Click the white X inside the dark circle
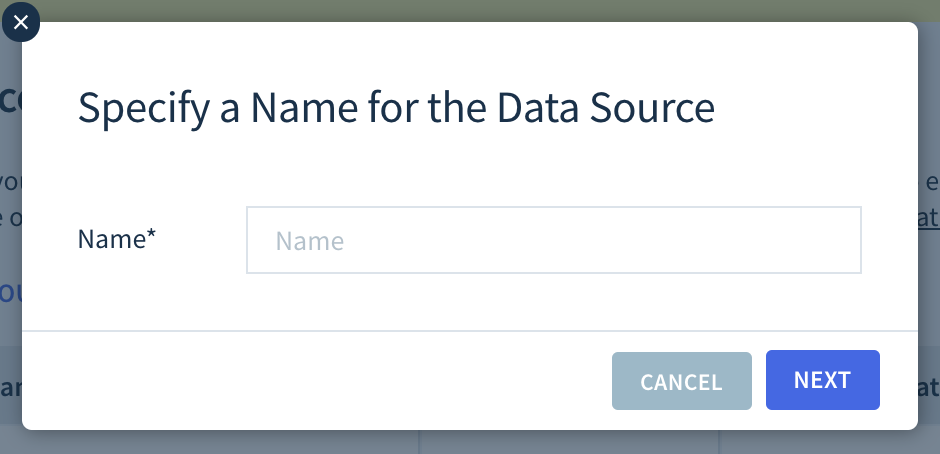The height and width of the screenshot is (454, 940). 21,23
